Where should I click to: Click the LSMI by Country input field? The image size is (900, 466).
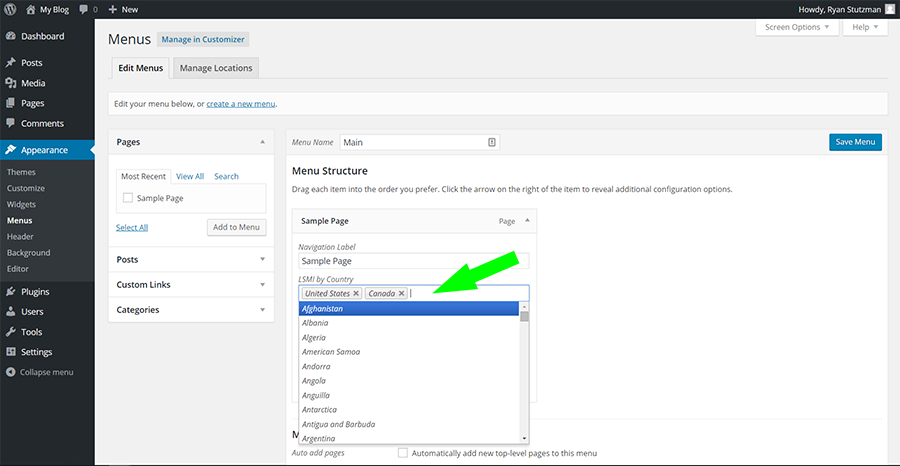click(414, 293)
